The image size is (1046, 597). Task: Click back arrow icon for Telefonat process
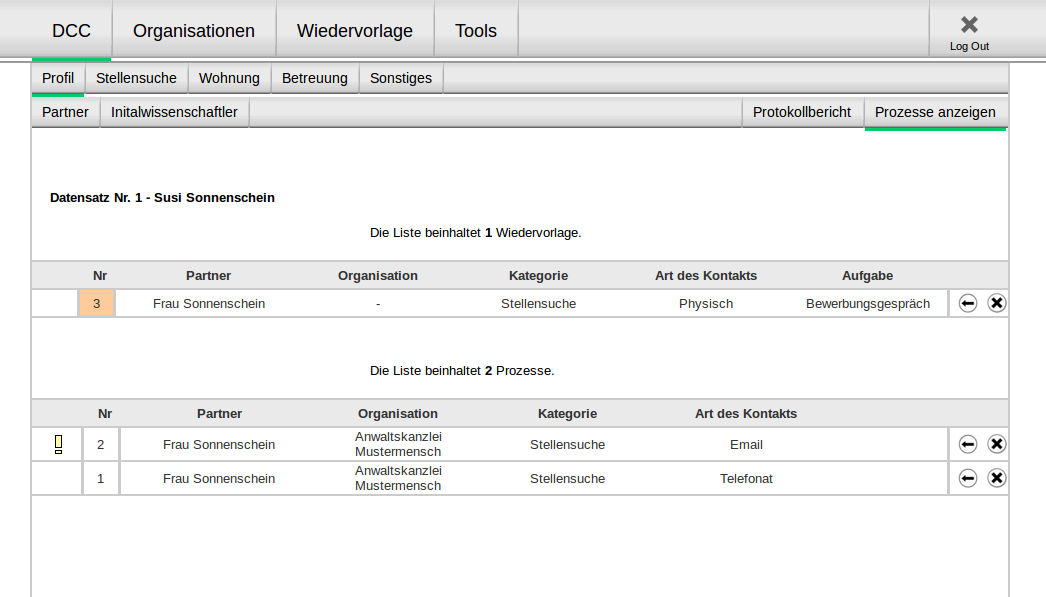click(x=968, y=478)
